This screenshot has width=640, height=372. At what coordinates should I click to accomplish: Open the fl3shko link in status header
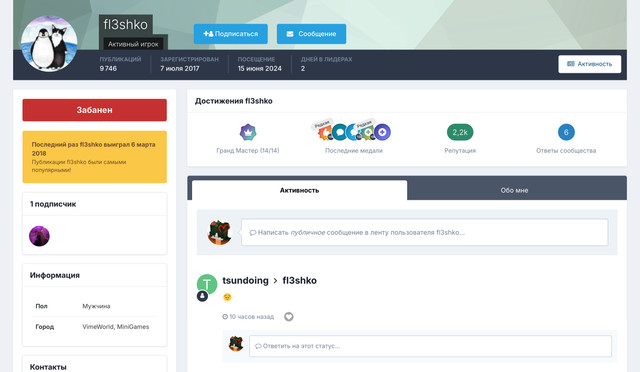[300, 281]
